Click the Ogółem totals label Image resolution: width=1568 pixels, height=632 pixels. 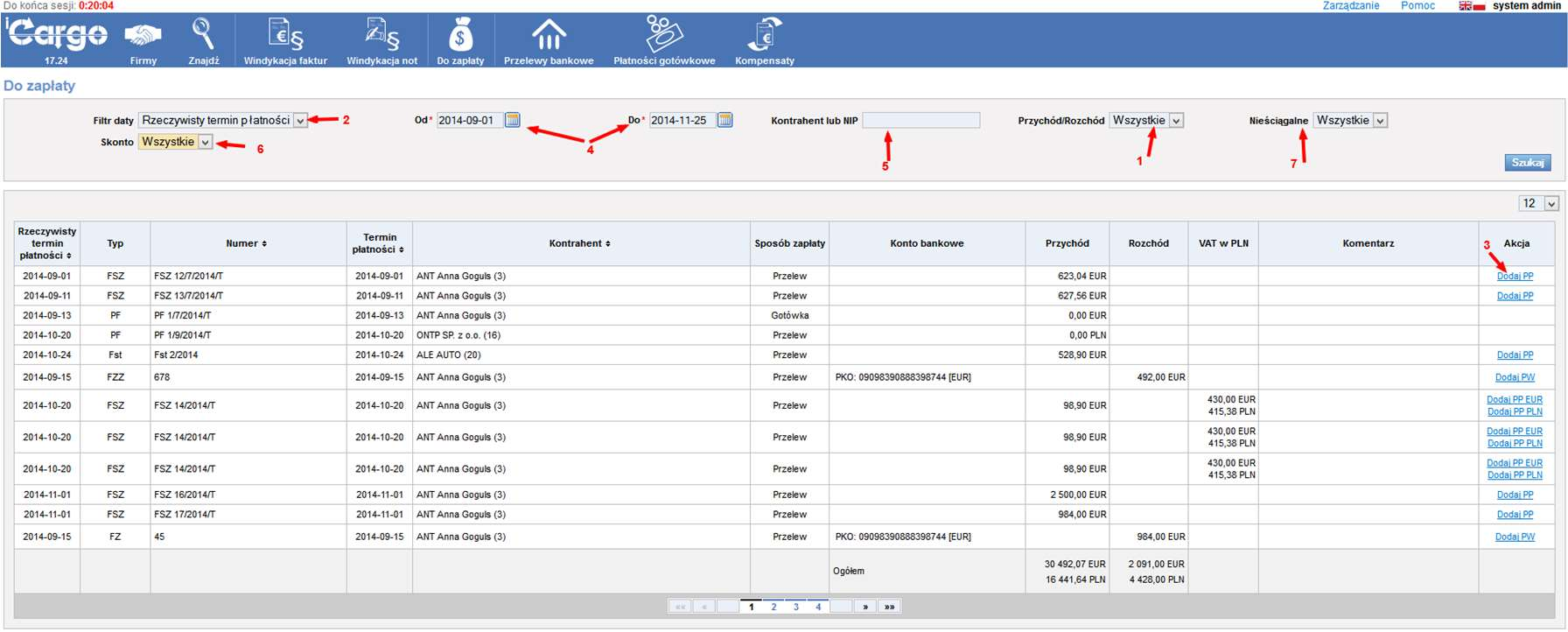tap(849, 571)
